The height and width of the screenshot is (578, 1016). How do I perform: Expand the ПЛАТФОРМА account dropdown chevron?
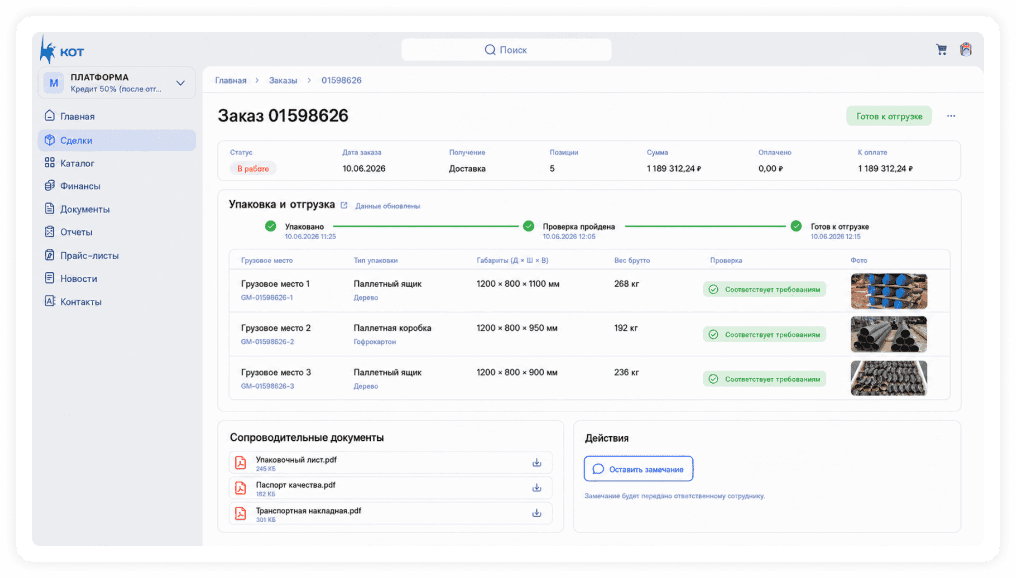(181, 83)
